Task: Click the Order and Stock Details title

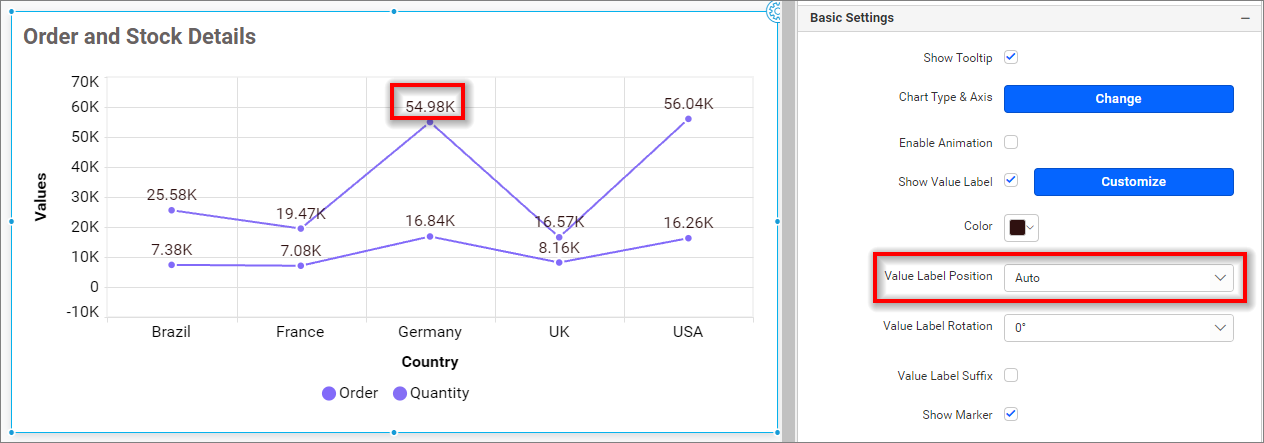Action: 139,37
